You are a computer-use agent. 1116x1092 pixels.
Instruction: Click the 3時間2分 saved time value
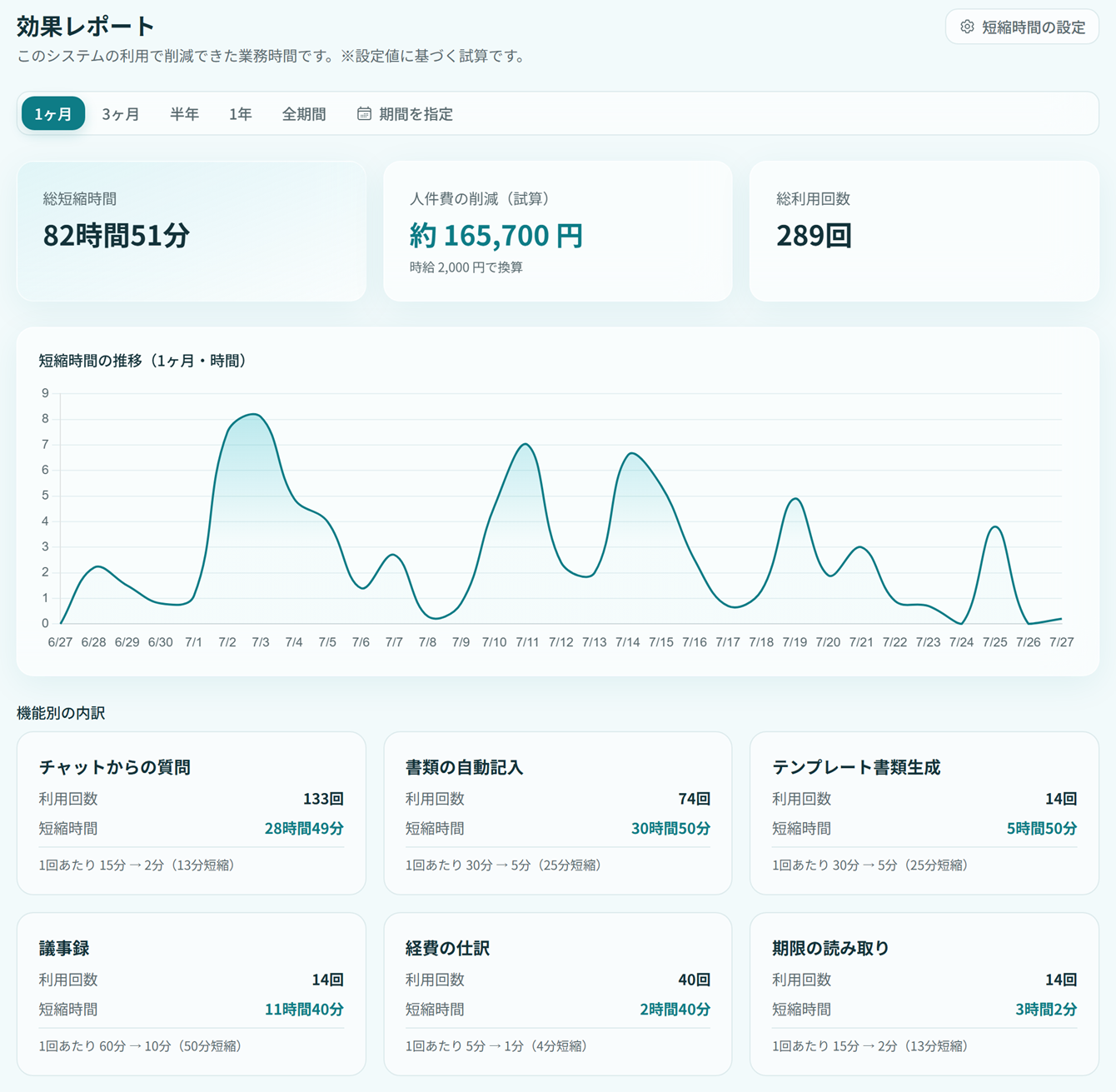tap(1046, 1010)
